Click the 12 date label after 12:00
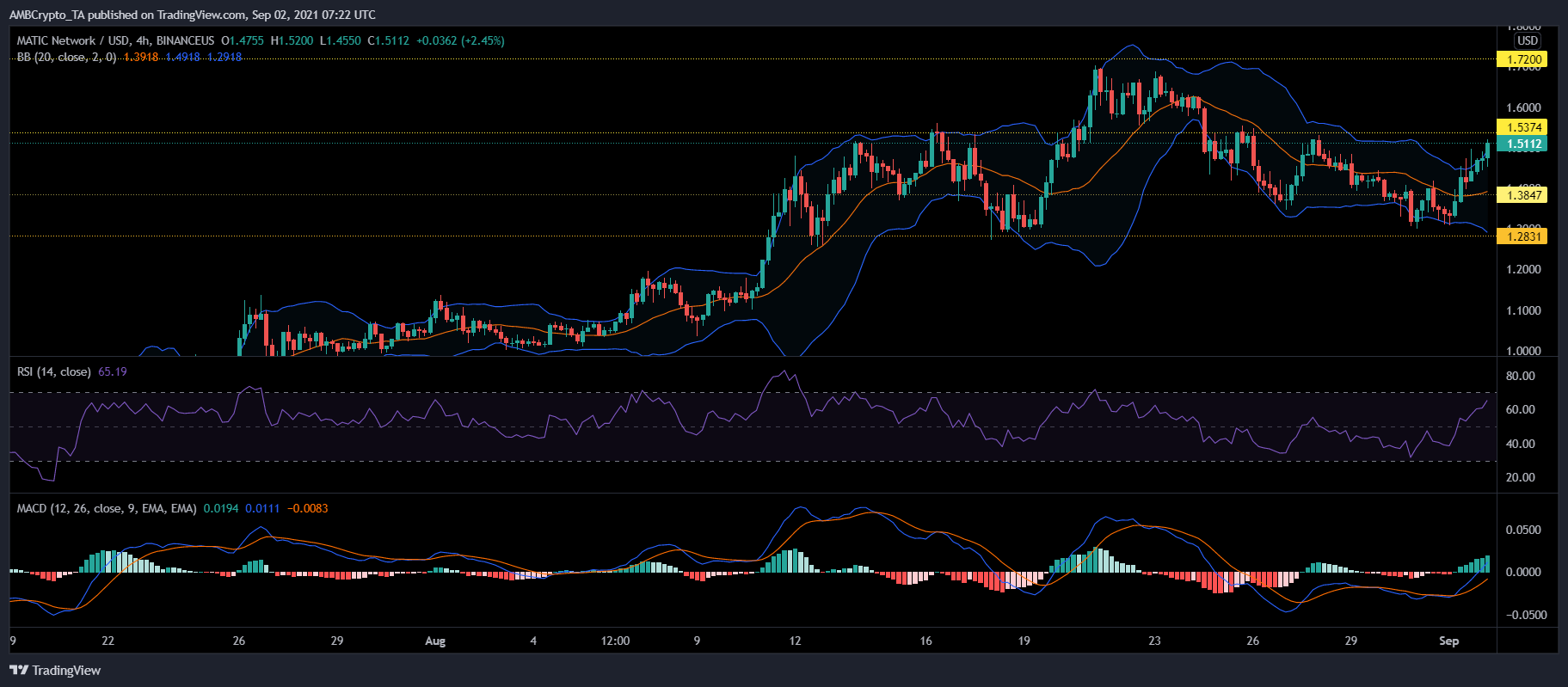Image resolution: width=1568 pixels, height=687 pixels. [x=795, y=641]
